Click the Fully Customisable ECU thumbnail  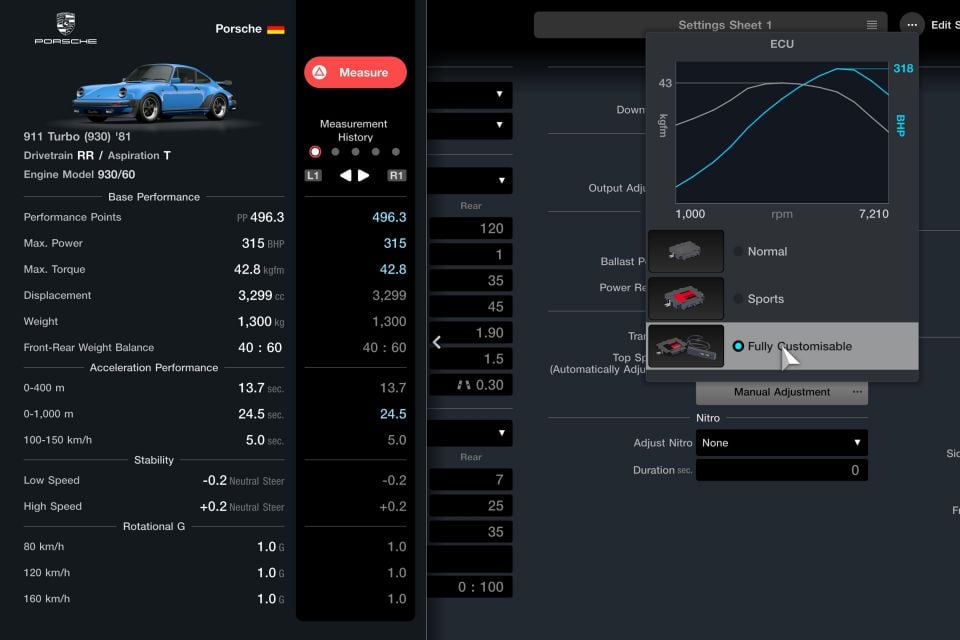pos(686,346)
